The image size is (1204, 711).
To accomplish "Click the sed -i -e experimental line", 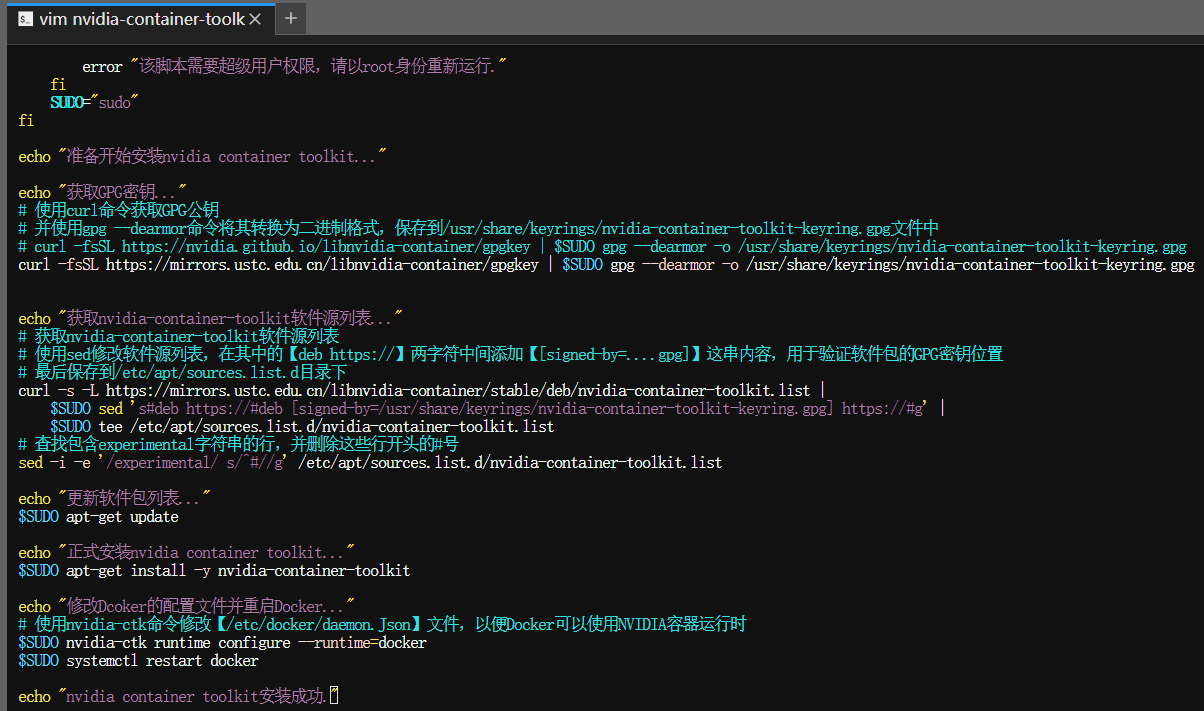I will coord(370,463).
